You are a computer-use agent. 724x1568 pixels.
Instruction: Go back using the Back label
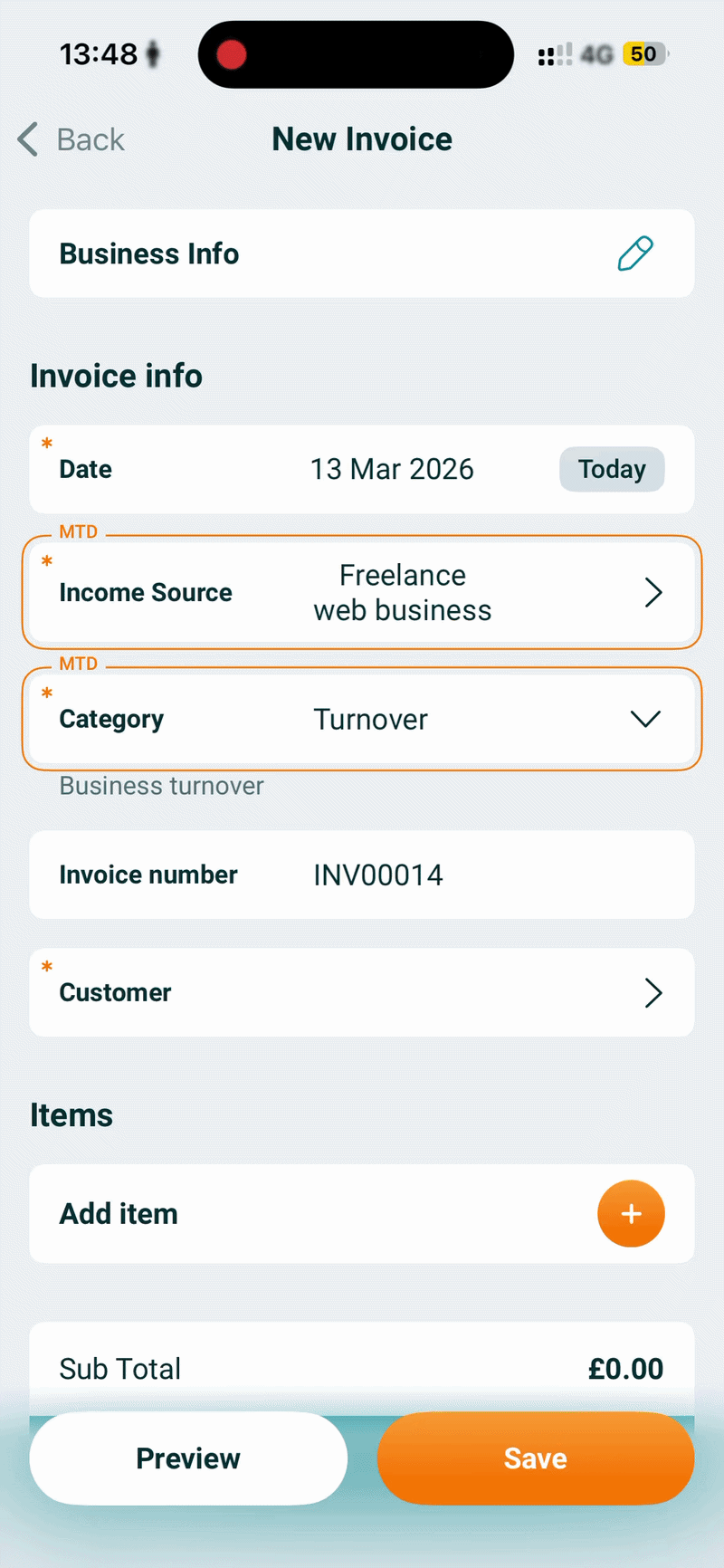(x=90, y=139)
